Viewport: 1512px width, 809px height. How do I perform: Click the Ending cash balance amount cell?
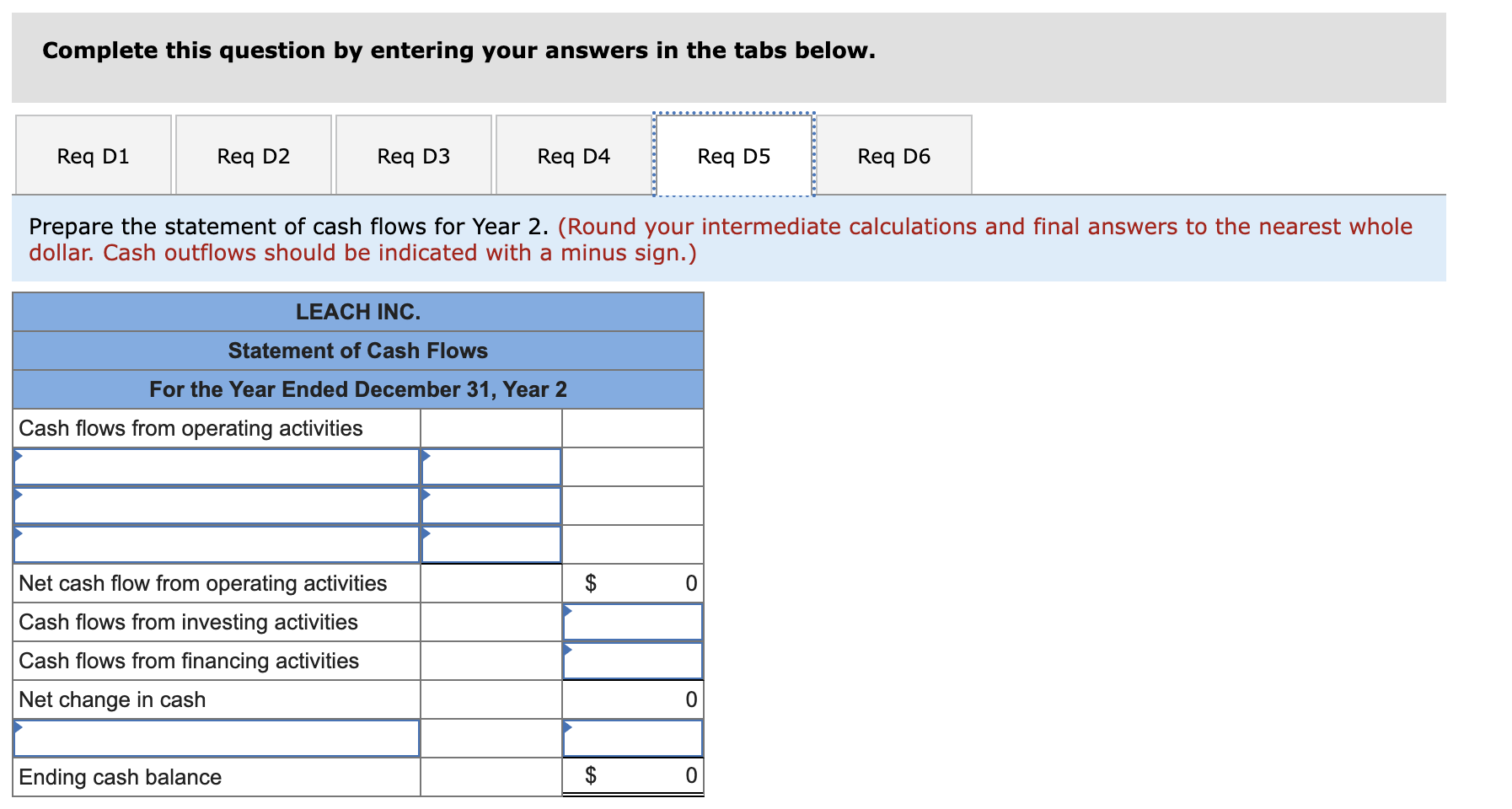633,776
